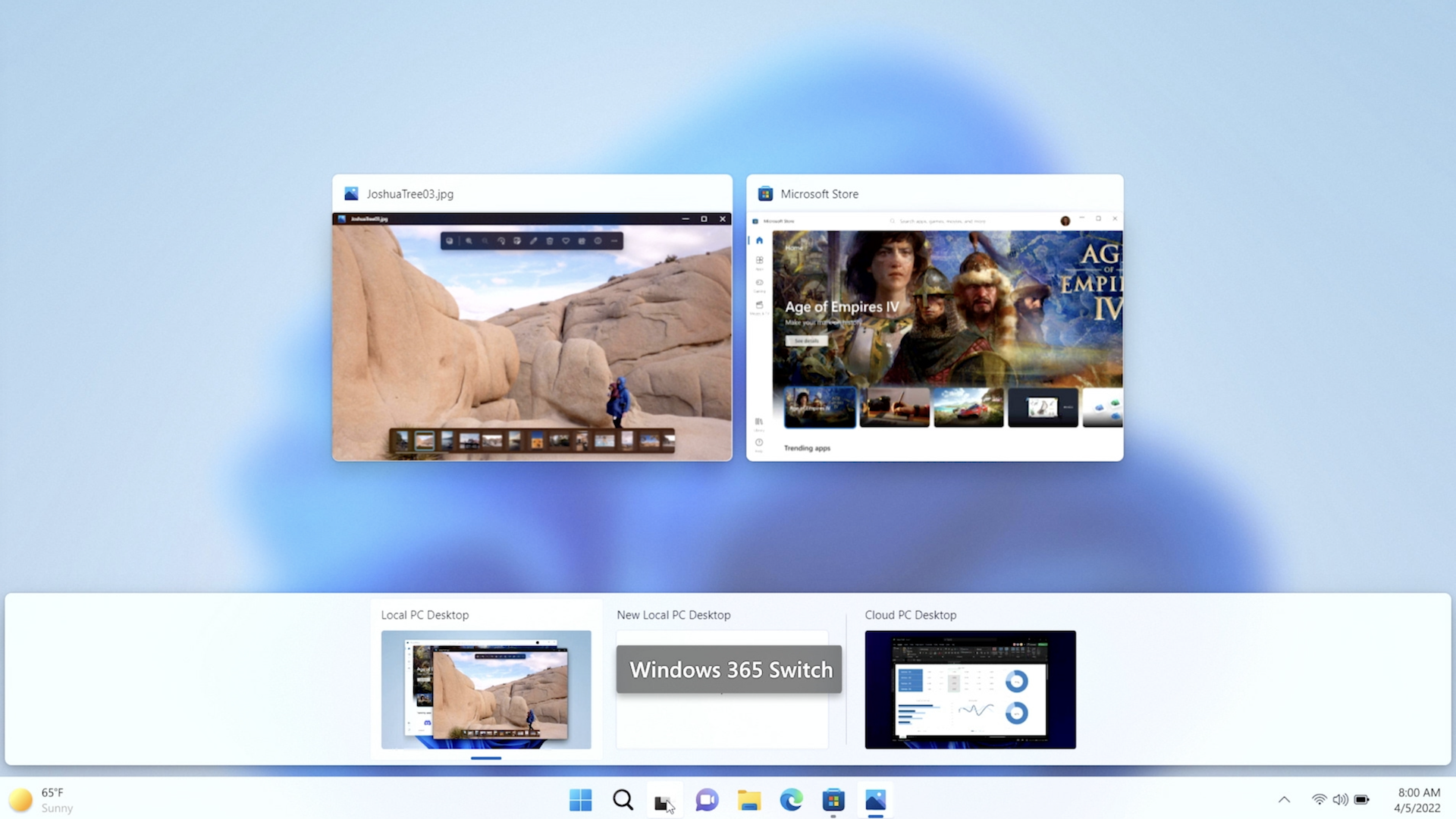Open Microsoft Store from taskbar

pyautogui.click(x=833, y=800)
